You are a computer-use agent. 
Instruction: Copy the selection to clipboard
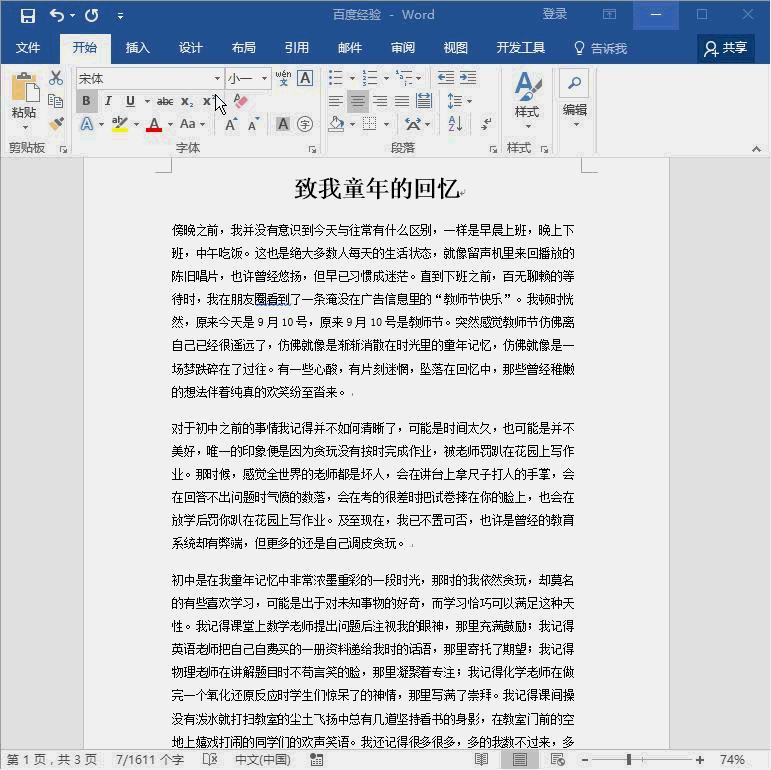pos(56,101)
